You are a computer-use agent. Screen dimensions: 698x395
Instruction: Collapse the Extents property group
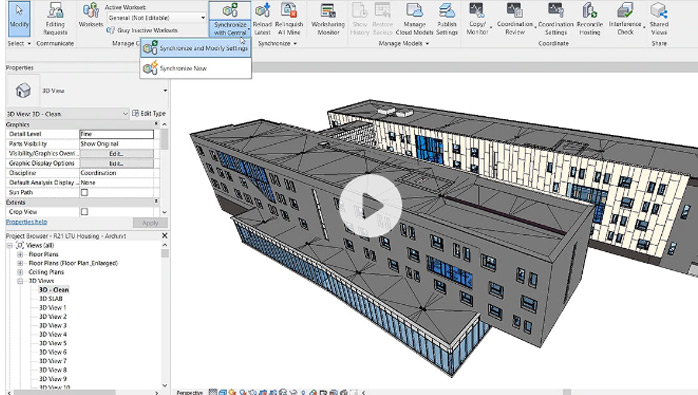coord(156,202)
